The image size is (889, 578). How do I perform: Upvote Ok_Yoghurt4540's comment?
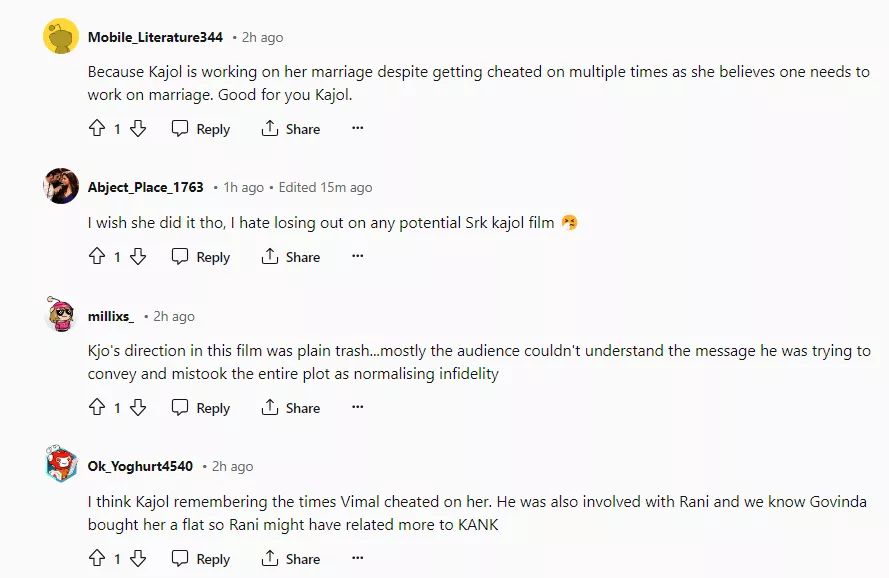tap(97, 559)
